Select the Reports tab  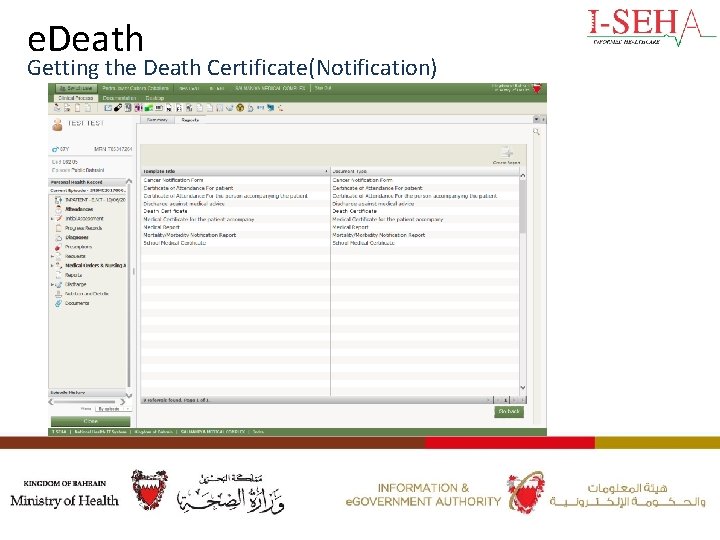[x=190, y=120]
